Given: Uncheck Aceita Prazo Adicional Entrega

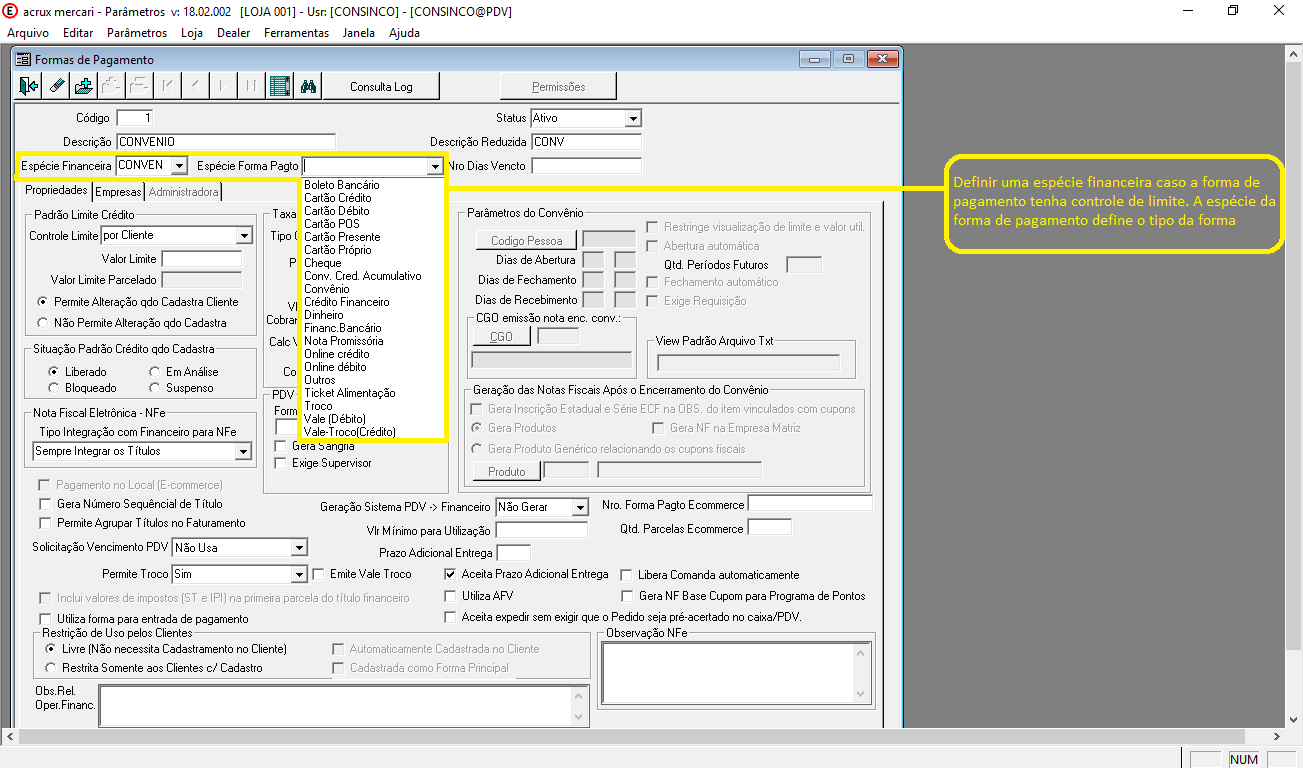Looking at the screenshot, I should point(450,575).
